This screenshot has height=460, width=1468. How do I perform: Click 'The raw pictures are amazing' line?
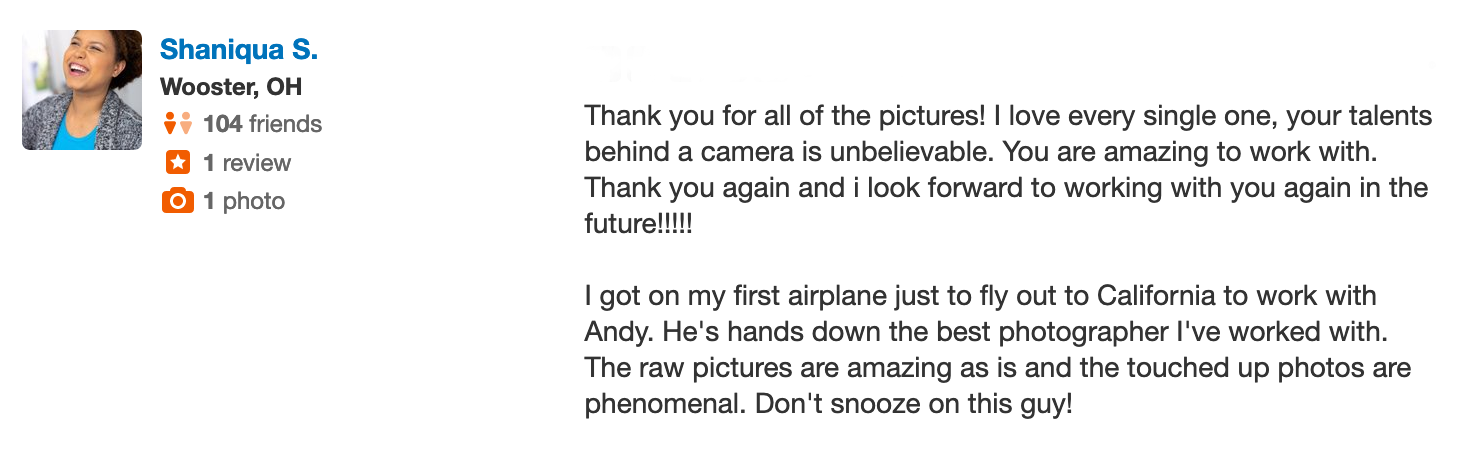751,369
